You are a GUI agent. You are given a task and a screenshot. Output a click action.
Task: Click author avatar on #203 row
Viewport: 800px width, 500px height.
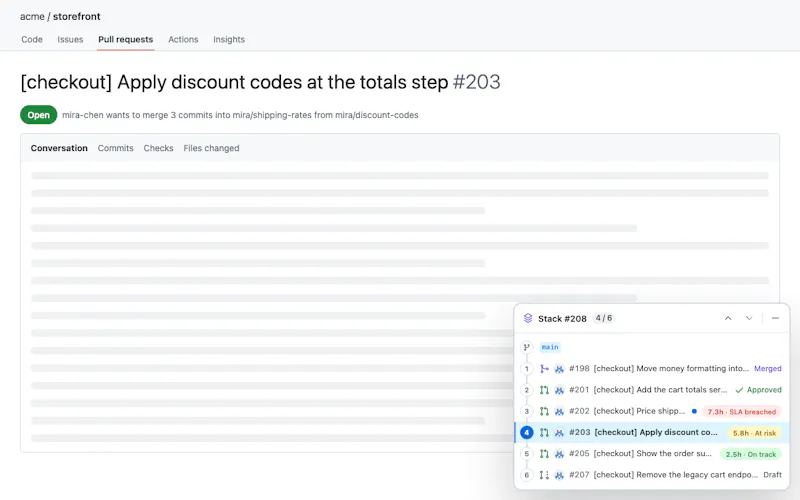559,433
